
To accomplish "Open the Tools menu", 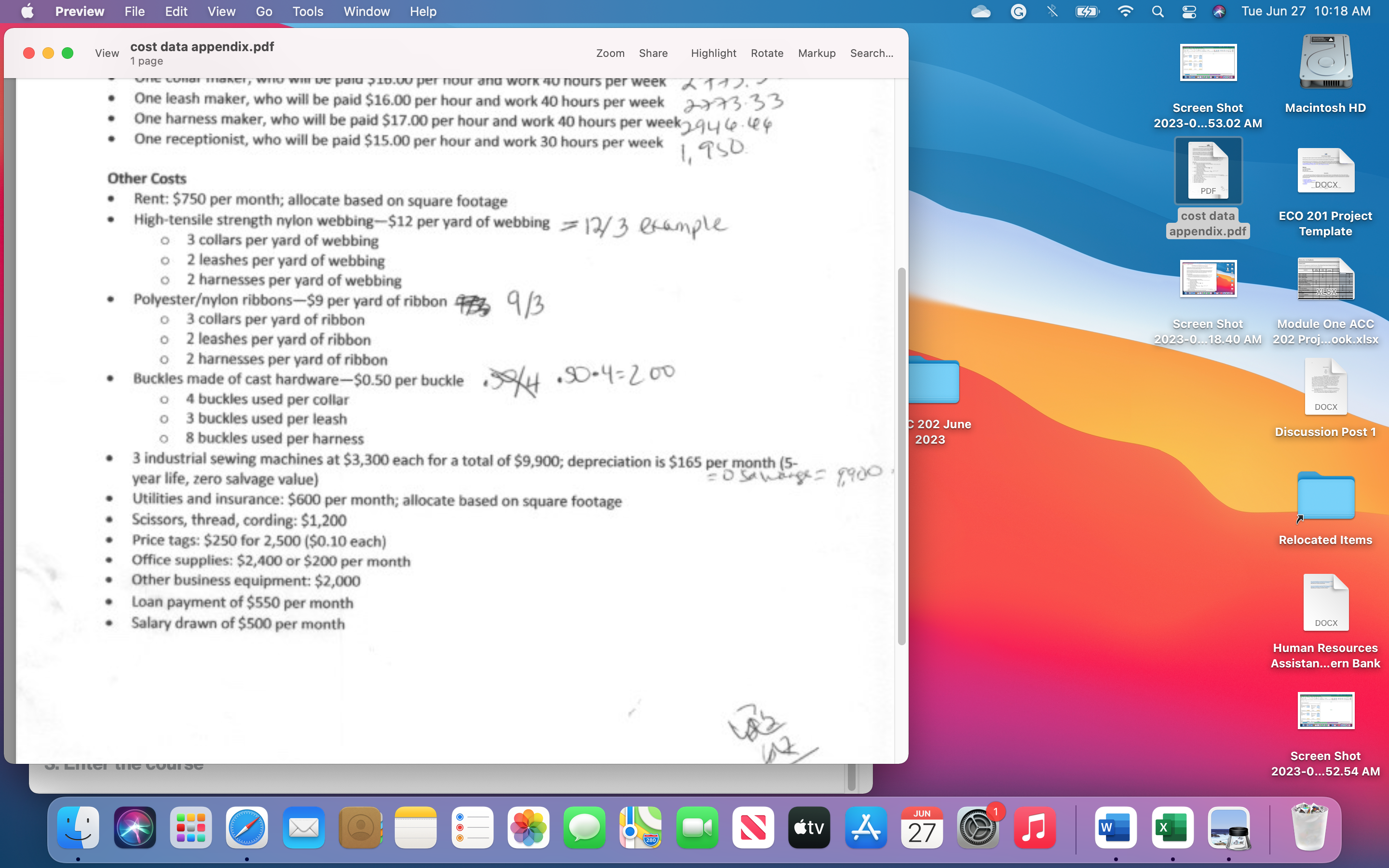I will [308, 11].
